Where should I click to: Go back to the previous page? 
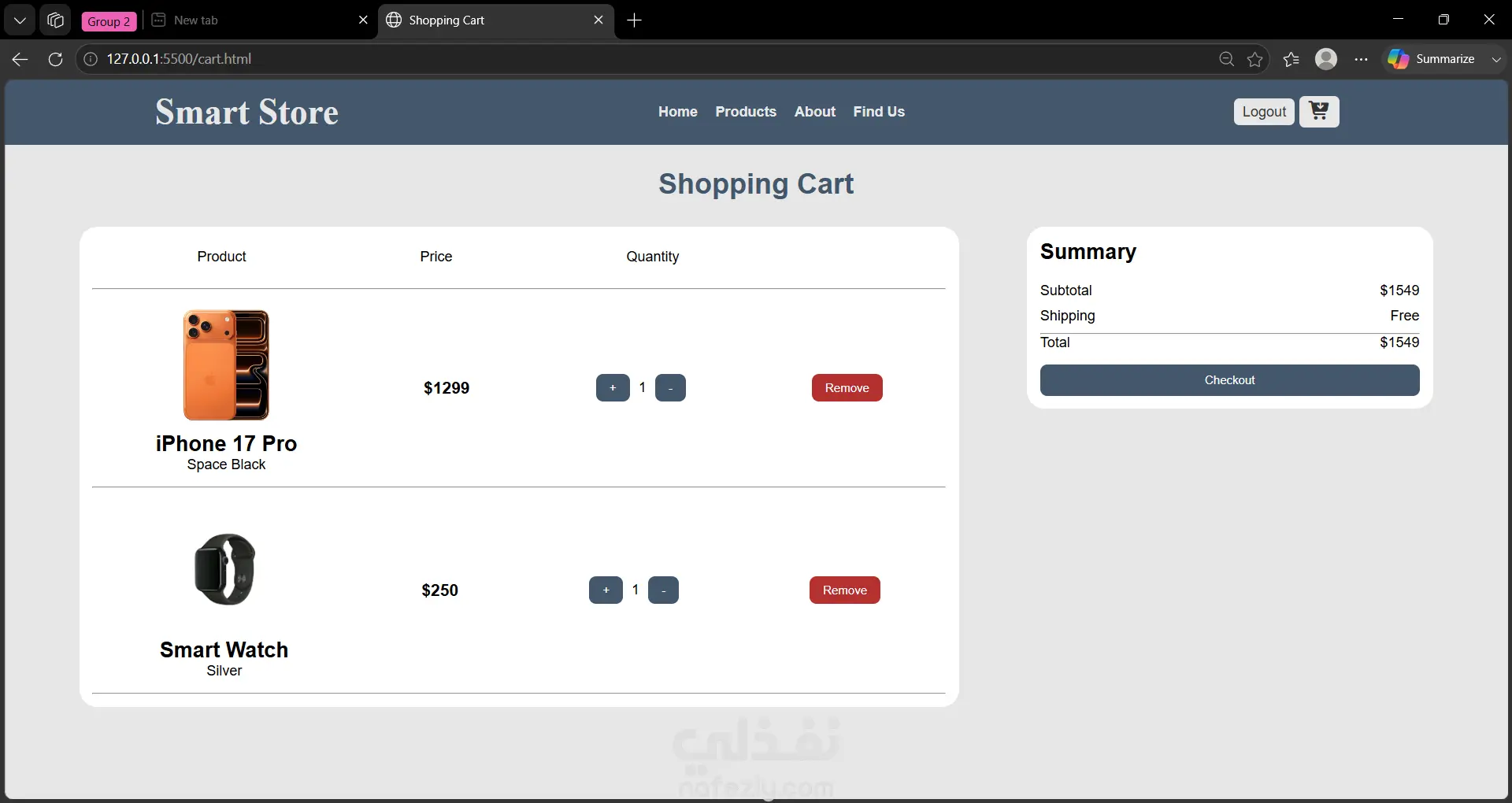click(20, 59)
